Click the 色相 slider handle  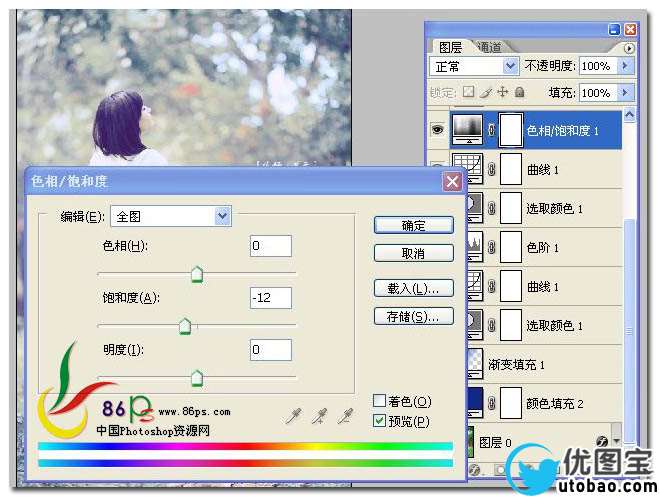[x=197, y=274]
